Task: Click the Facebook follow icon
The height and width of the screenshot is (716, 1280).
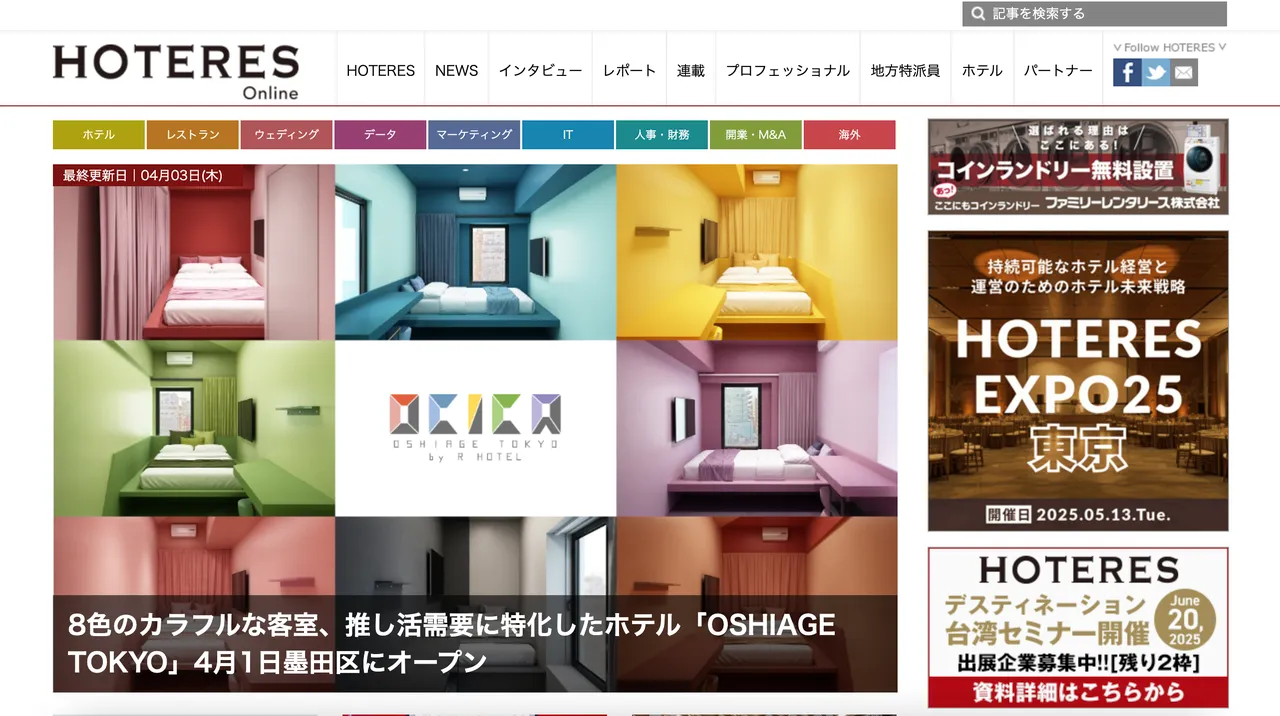Action: pos(1127,72)
